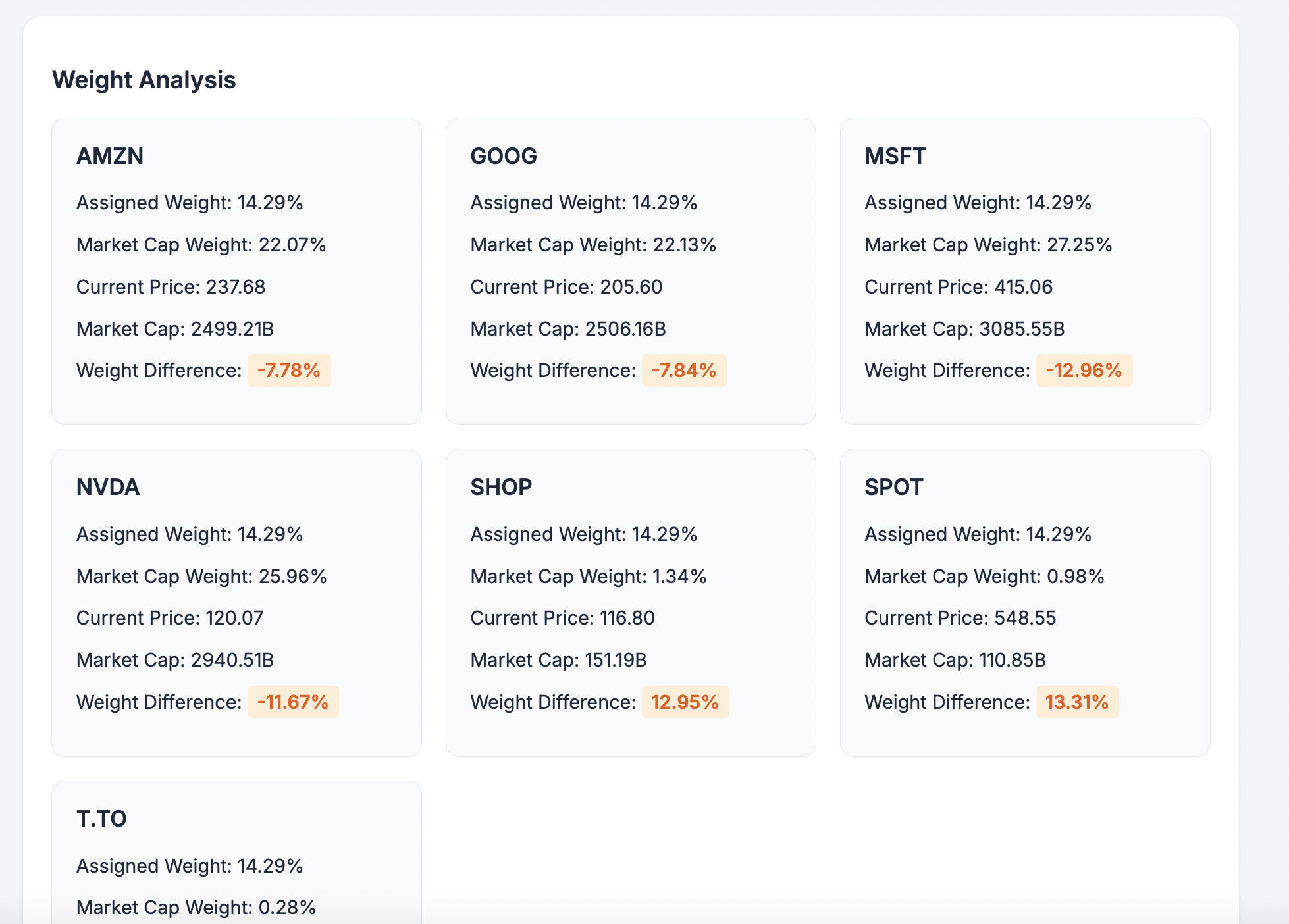Click MSFT's Market Cap 3085.55B line
The height and width of the screenshot is (924, 1289).
964,329
